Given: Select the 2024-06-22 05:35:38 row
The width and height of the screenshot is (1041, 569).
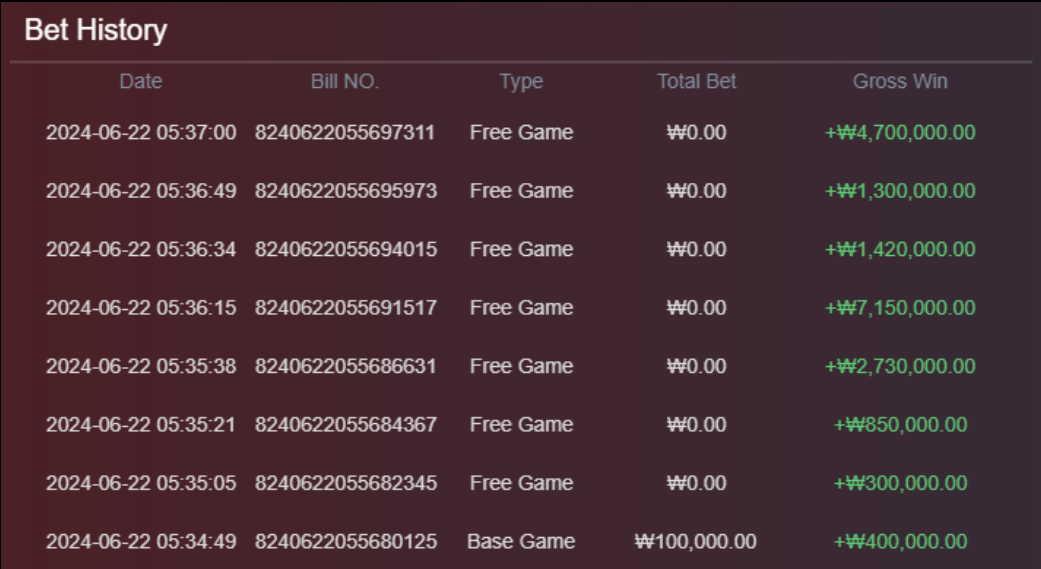Looking at the screenshot, I should click(x=520, y=366).
